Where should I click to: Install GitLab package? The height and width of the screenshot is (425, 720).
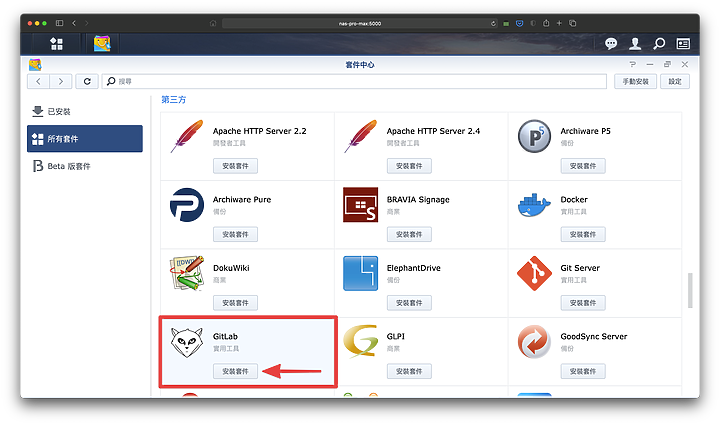point(235,371)
